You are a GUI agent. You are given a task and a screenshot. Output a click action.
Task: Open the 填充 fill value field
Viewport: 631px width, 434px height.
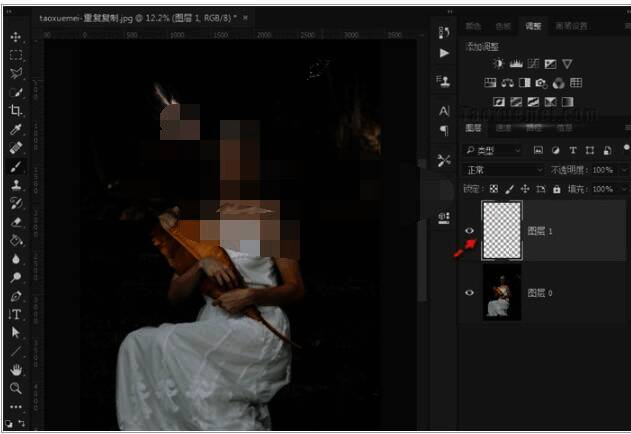pyautogui.click(x=601, y=189)
